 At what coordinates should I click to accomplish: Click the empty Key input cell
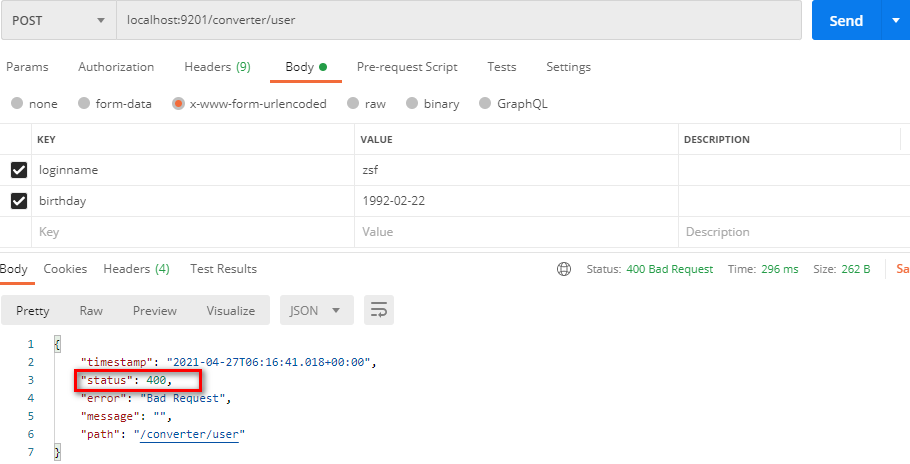click(x=193, y=232)
